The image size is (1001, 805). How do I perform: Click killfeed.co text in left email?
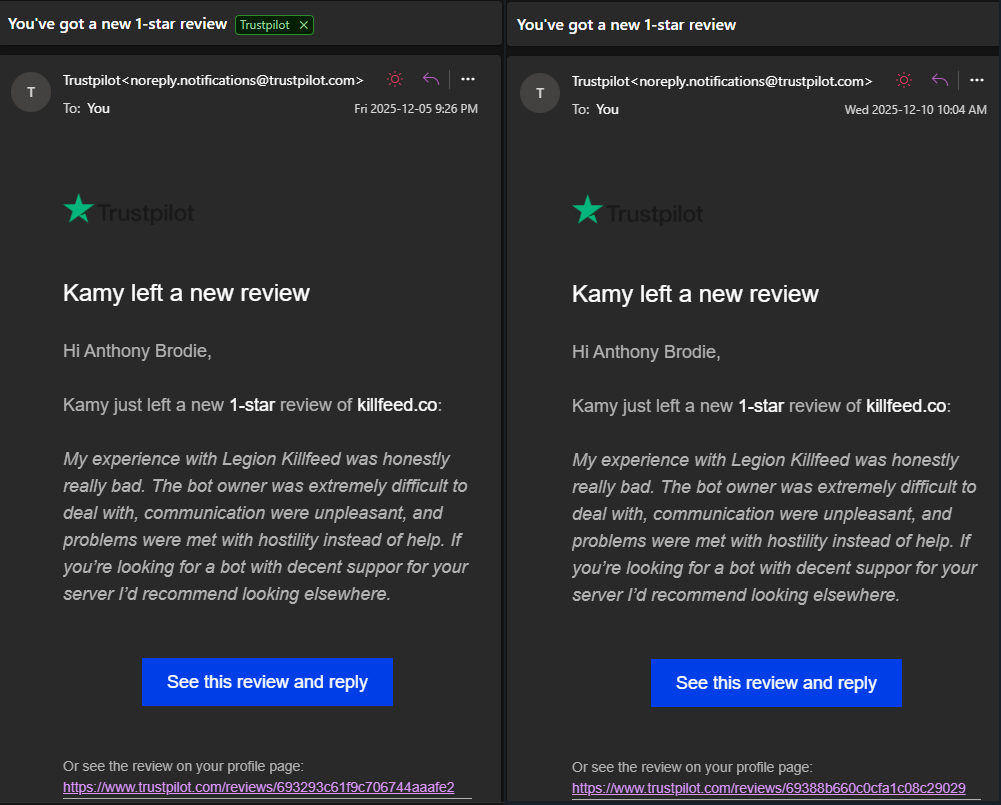coord(397,405)
